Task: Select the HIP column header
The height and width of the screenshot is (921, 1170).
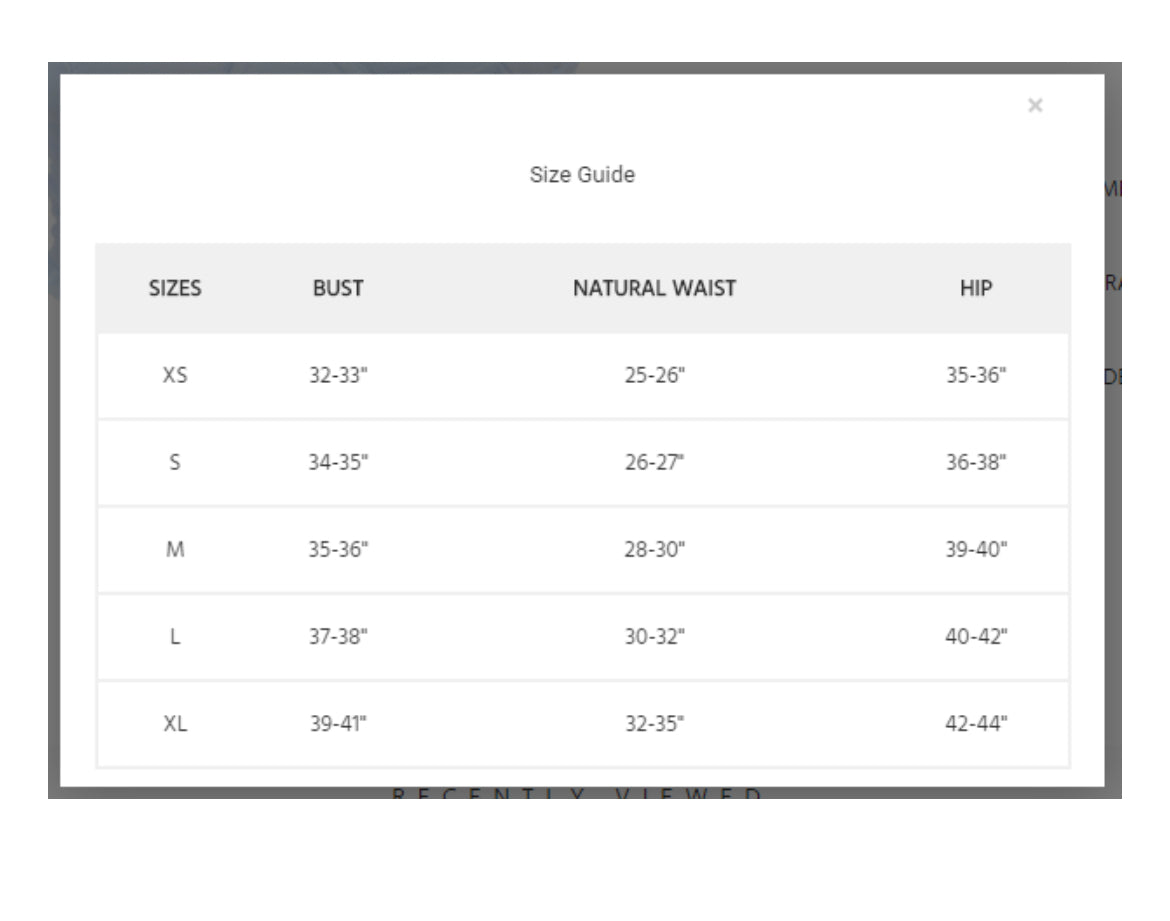Action: [x=976, y=288]
